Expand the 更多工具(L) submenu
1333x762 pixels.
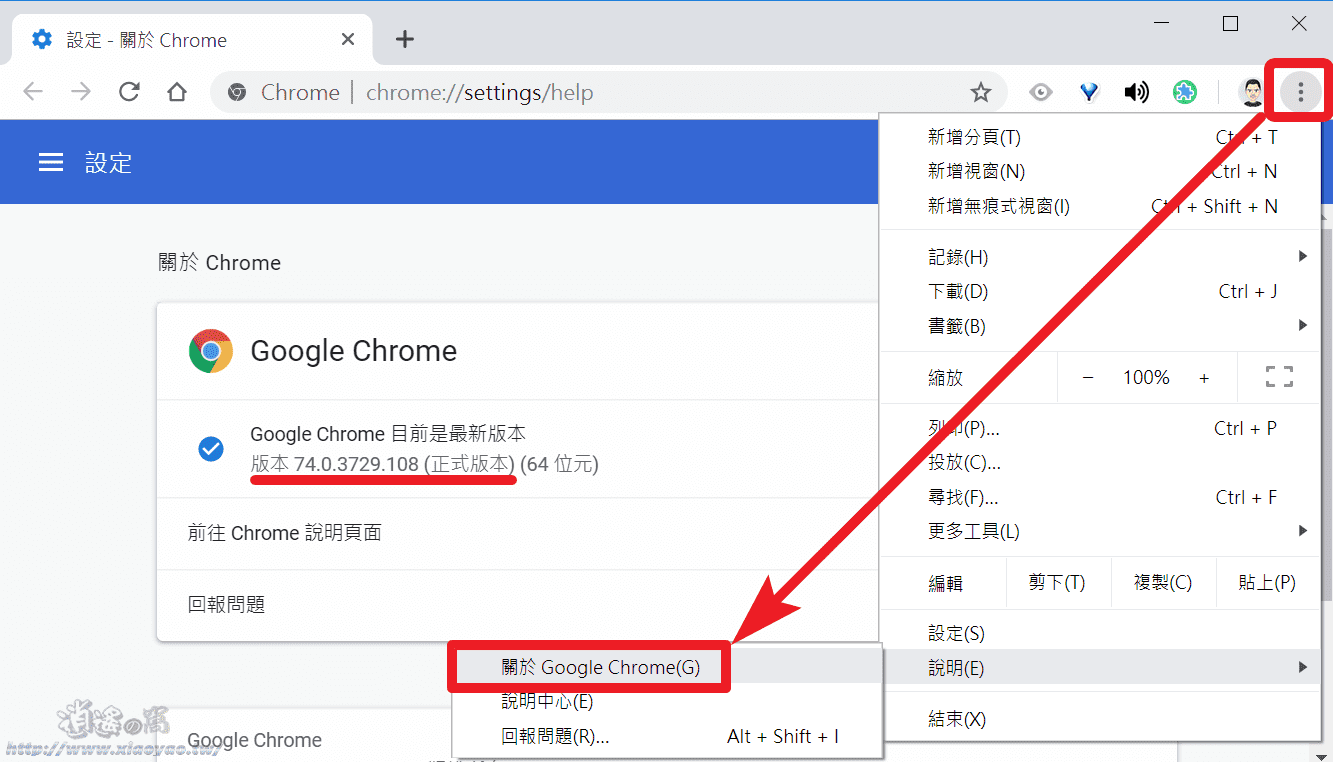1101,531
